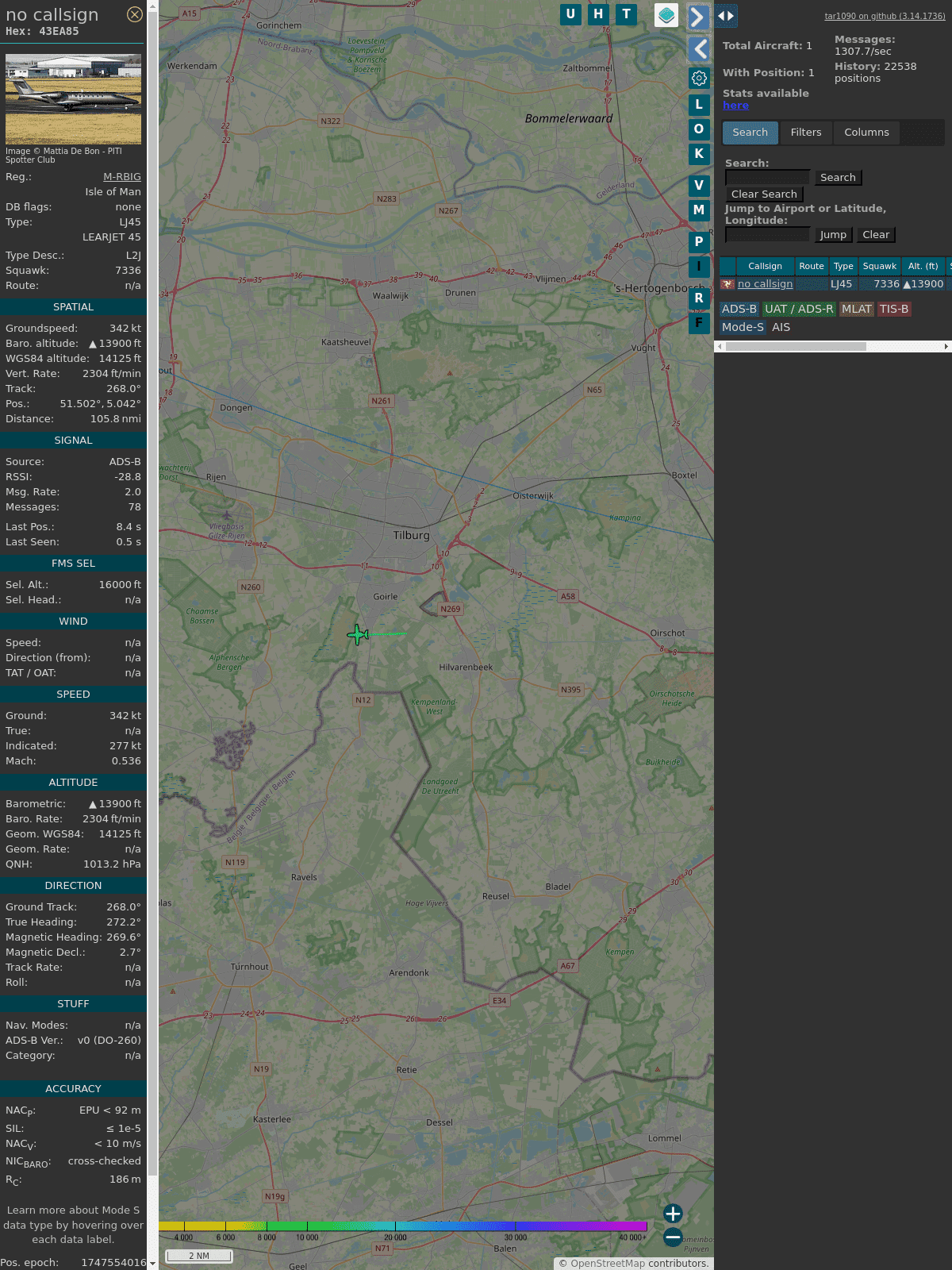Sort table by Callsign column
This screenshot has height=1270, width=952.
coord(765,266)
